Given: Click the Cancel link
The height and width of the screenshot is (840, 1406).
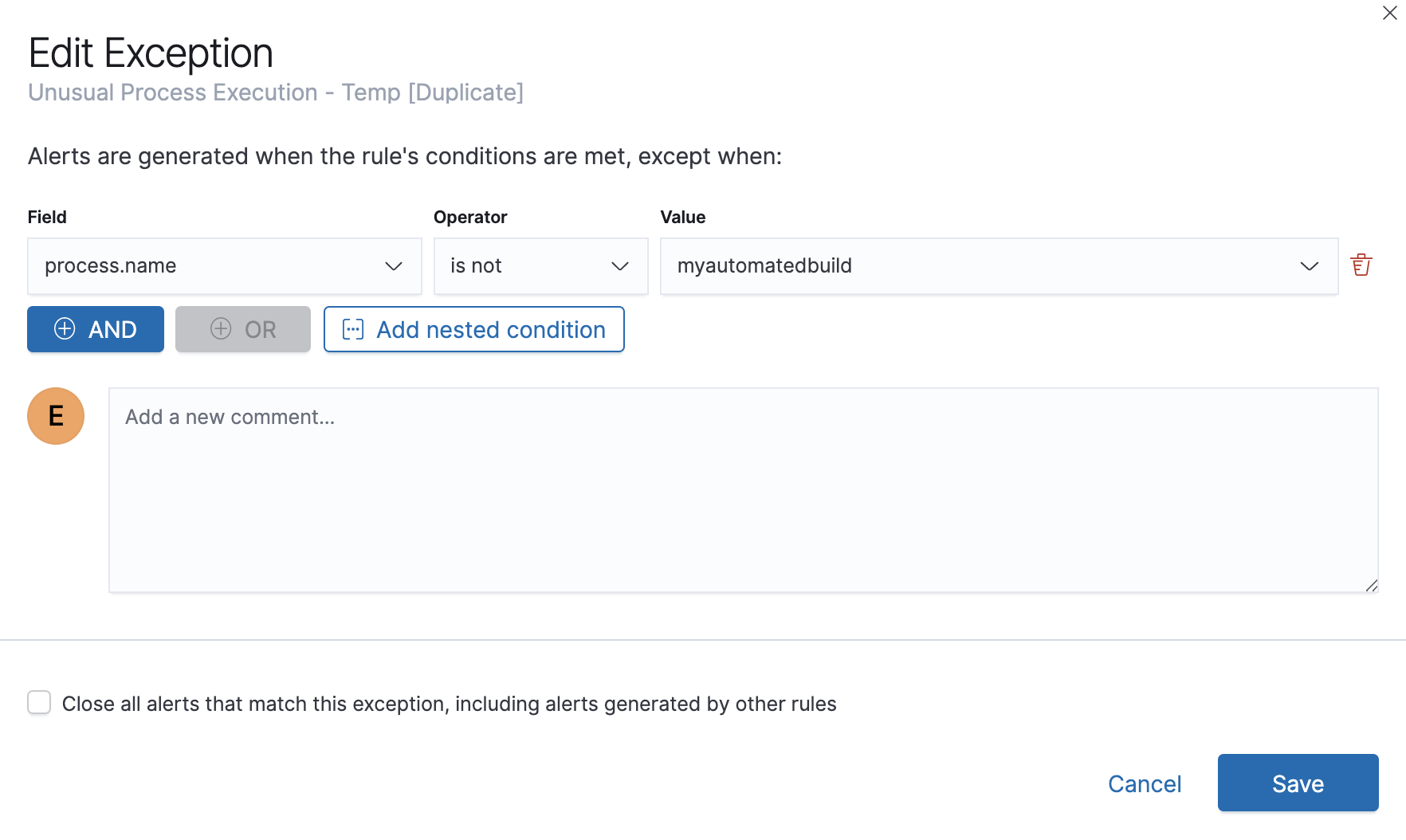Looking at the screenshot, I should [1145, 783].
